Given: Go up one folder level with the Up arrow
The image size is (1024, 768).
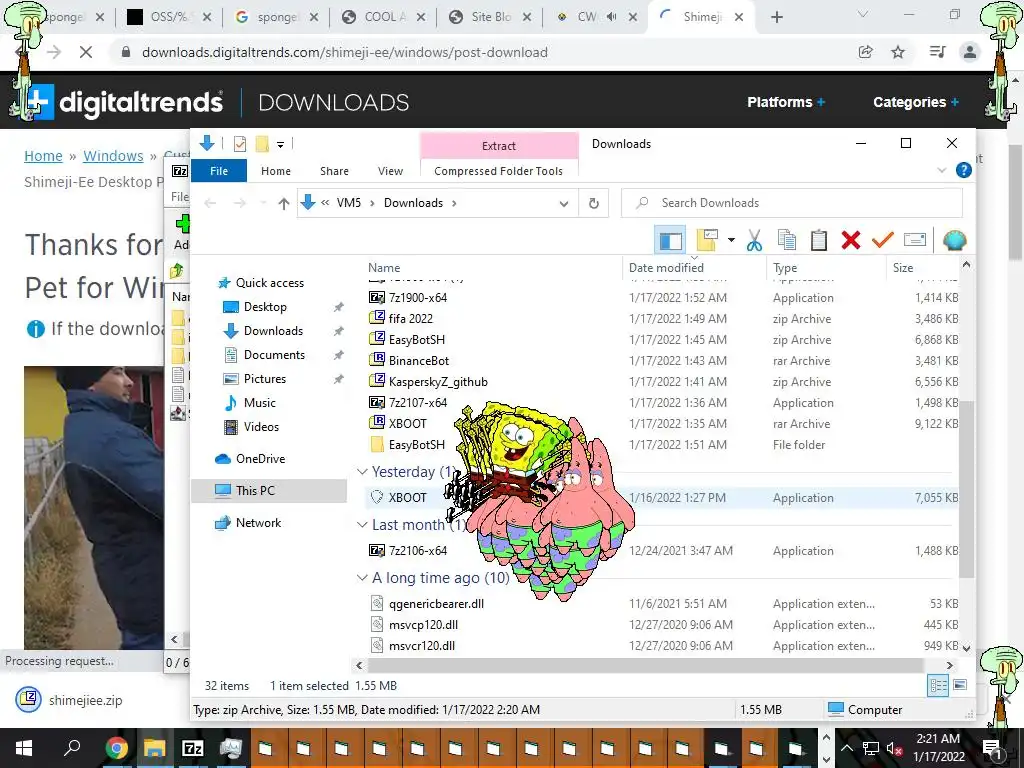Looking at the screenshot, I should click(x=283, y=203).
